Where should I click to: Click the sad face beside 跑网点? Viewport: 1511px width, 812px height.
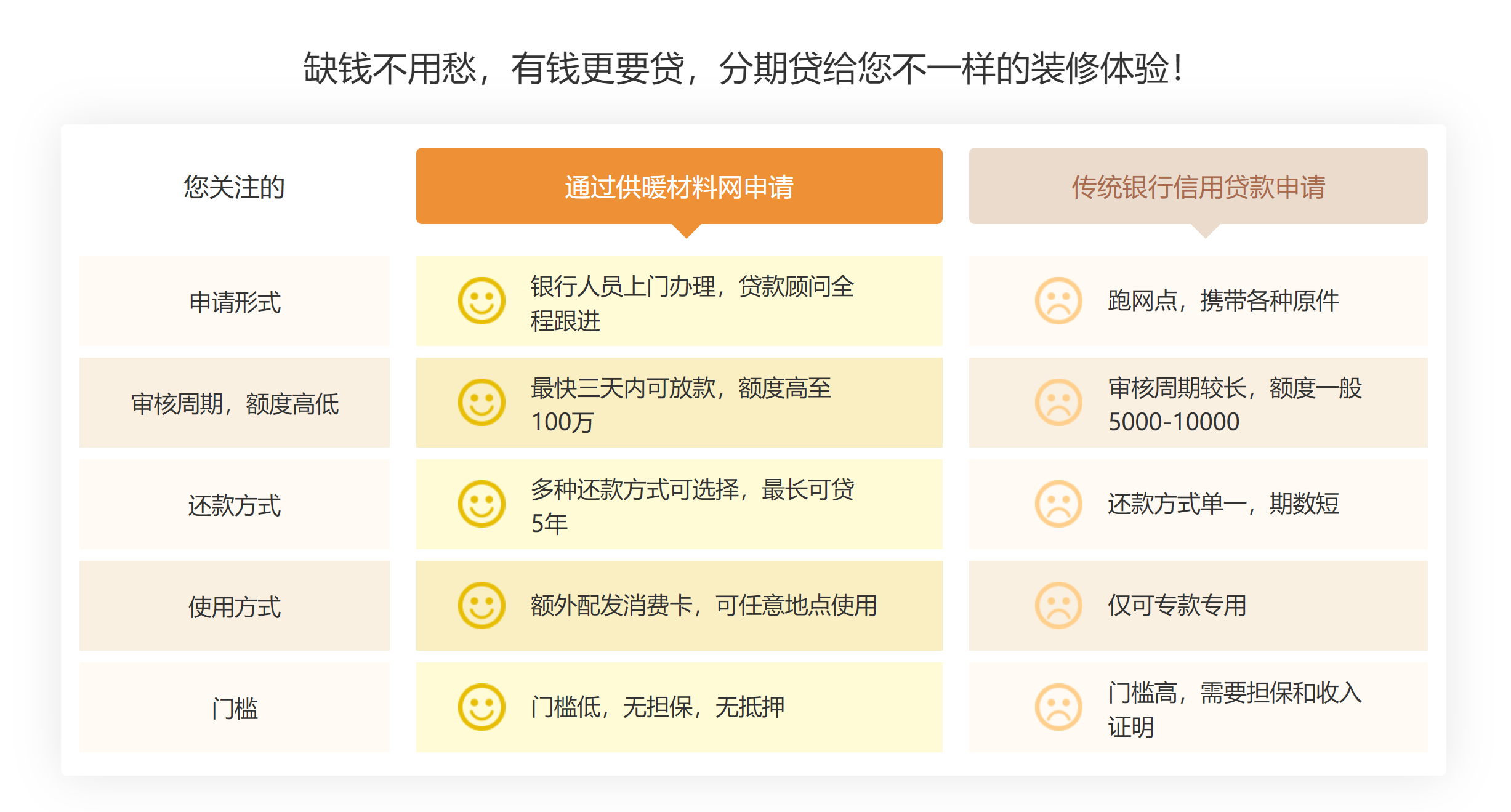(x=1058, y=300)
